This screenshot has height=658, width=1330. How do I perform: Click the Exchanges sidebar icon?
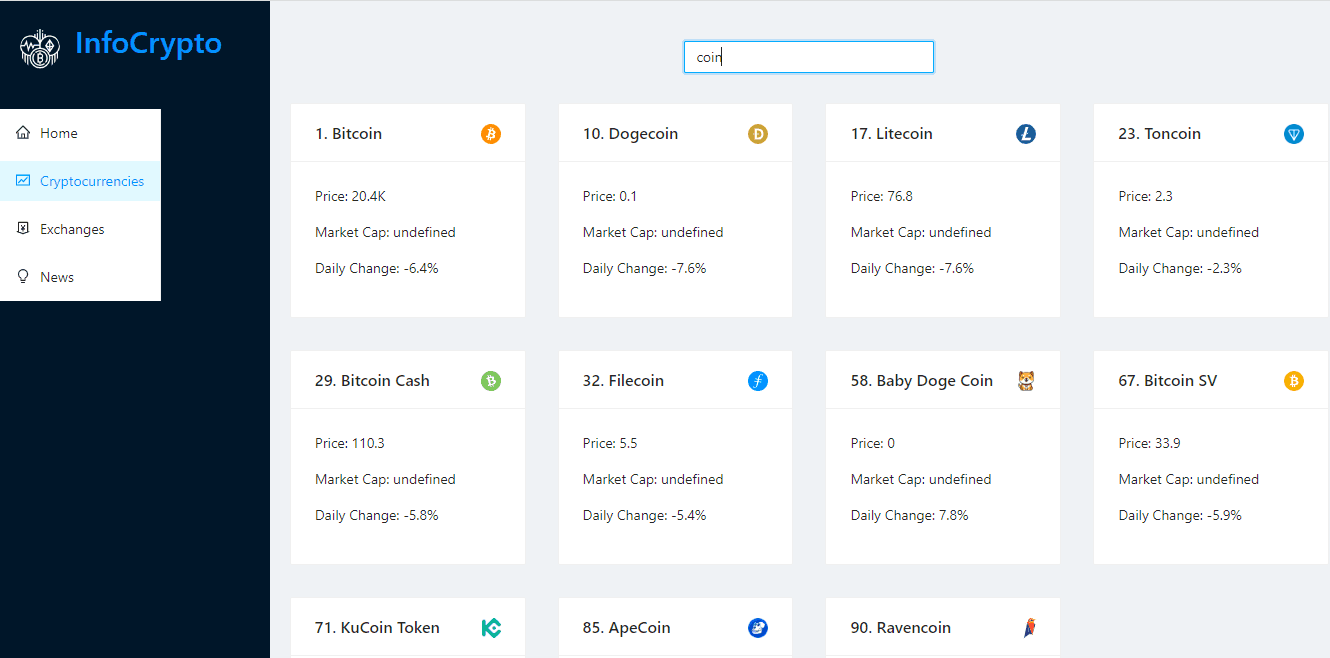[24, 229]
